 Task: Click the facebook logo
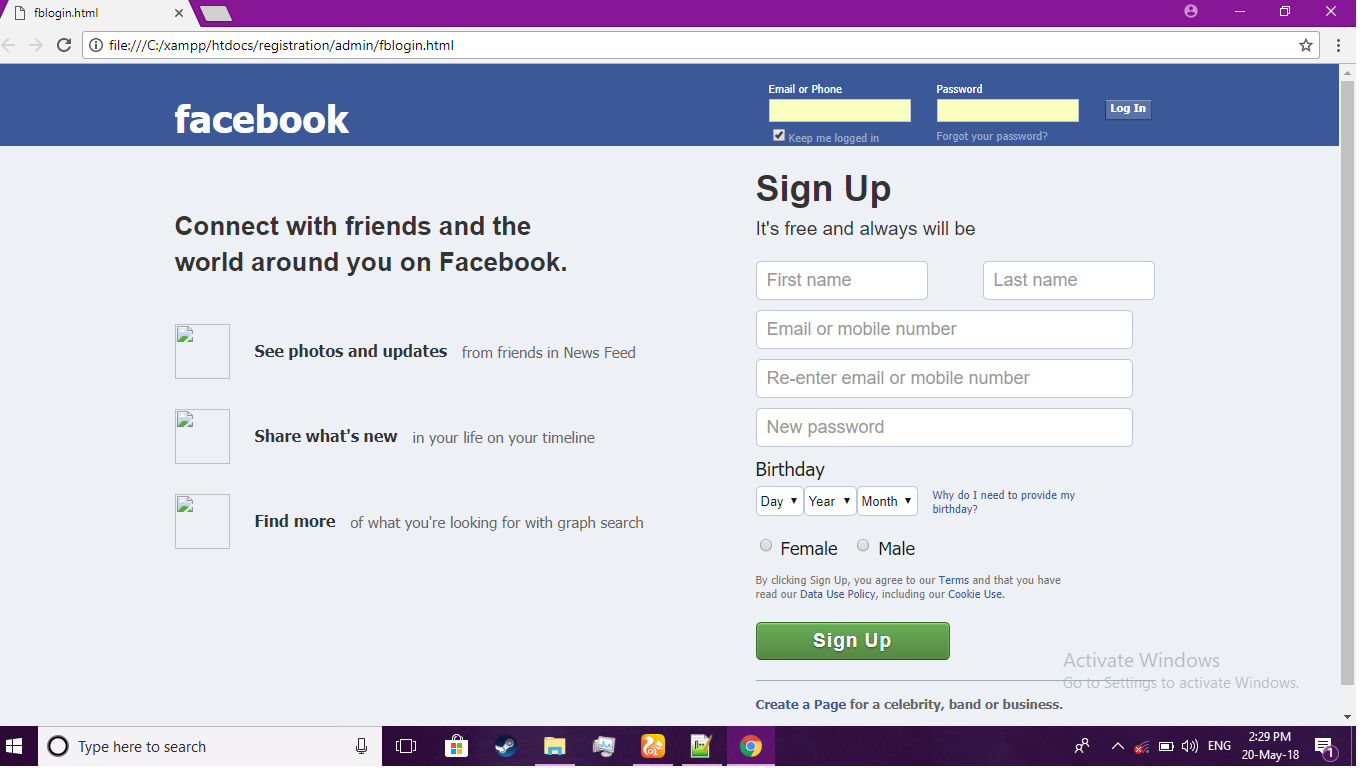click(262, 119)
